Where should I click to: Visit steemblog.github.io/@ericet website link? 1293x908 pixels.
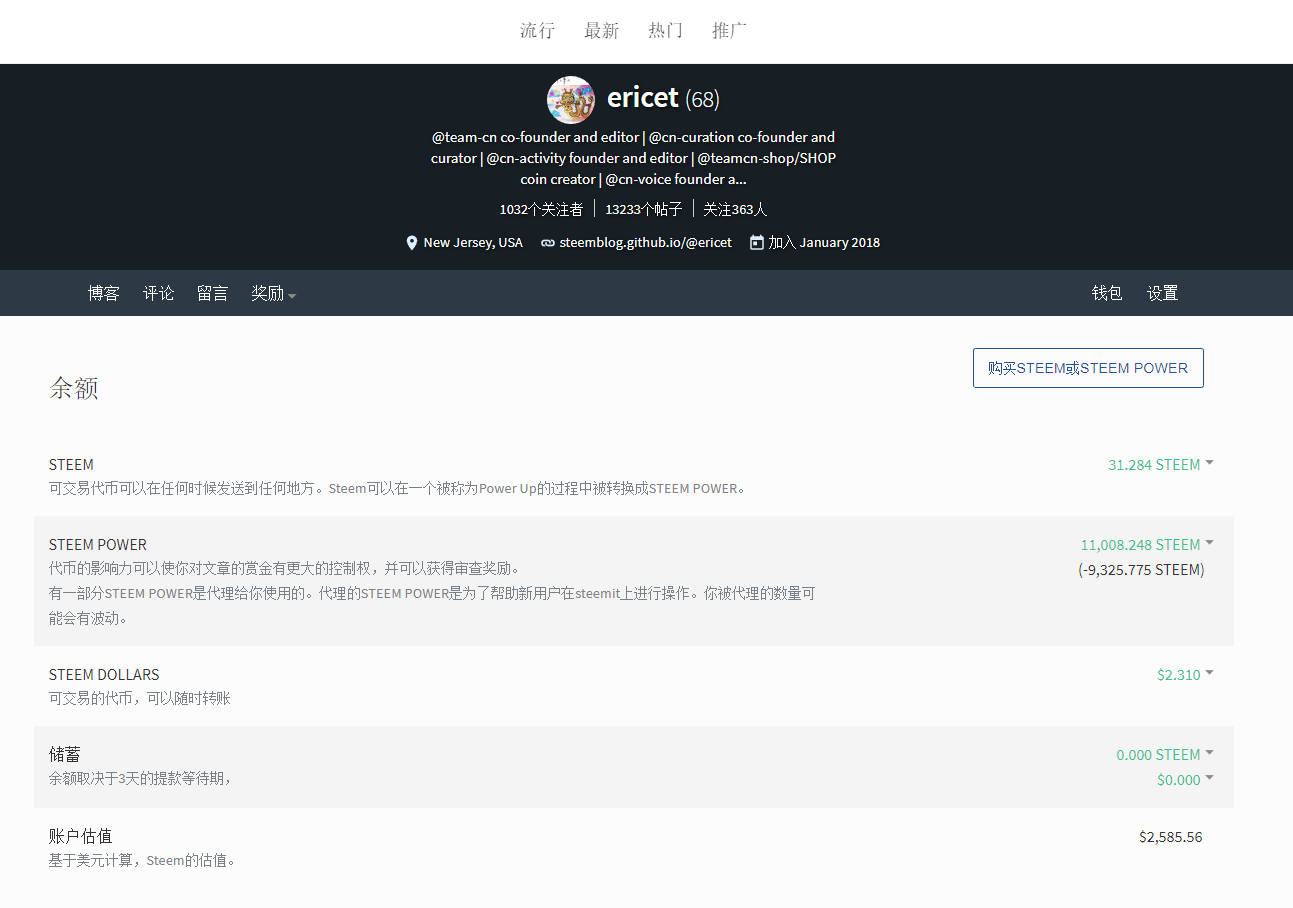[x=645, y=243]
